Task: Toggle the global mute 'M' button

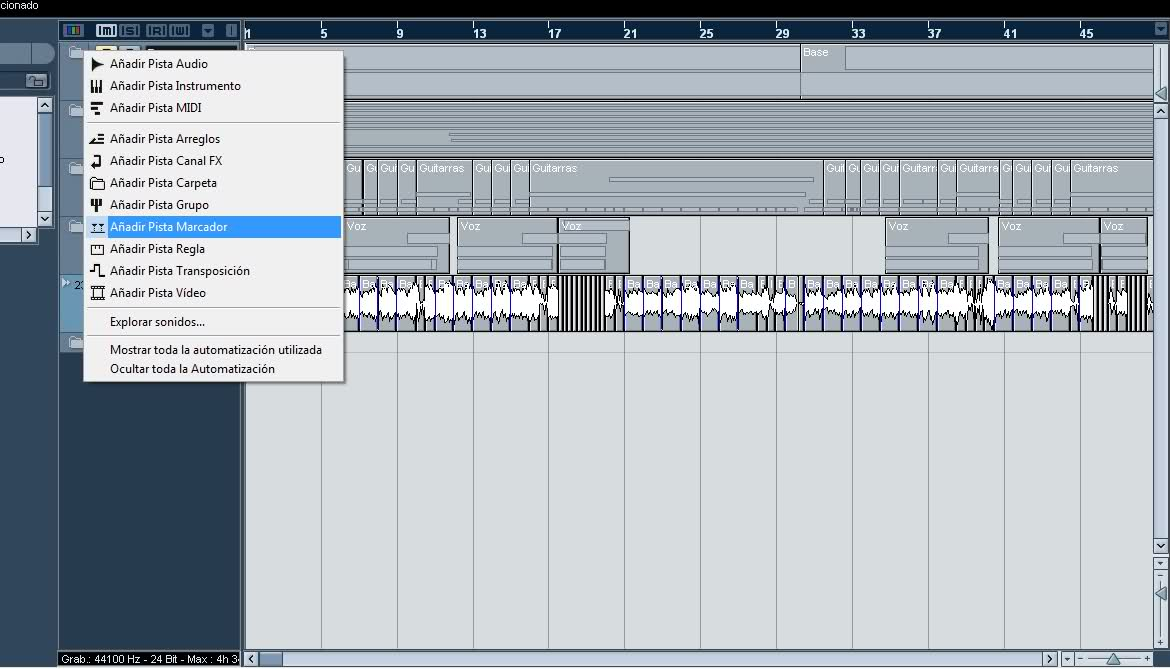Action: (x=106, y=31)
